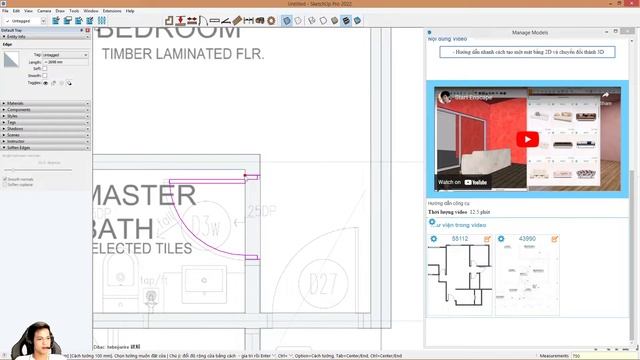The width and height of the screenshot is (640, 360).
Task: Expand the Instructor panel
Action: (x=46, y=141)
